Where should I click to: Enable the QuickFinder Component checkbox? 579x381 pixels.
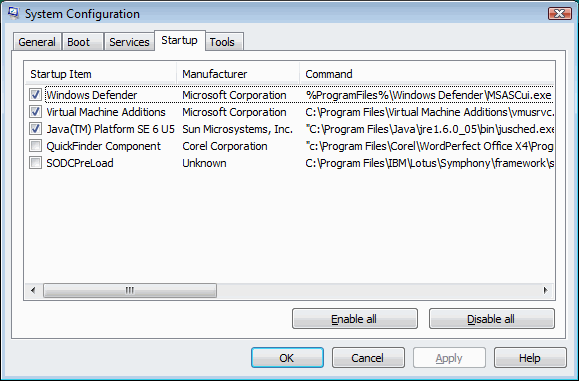[35, 145]
